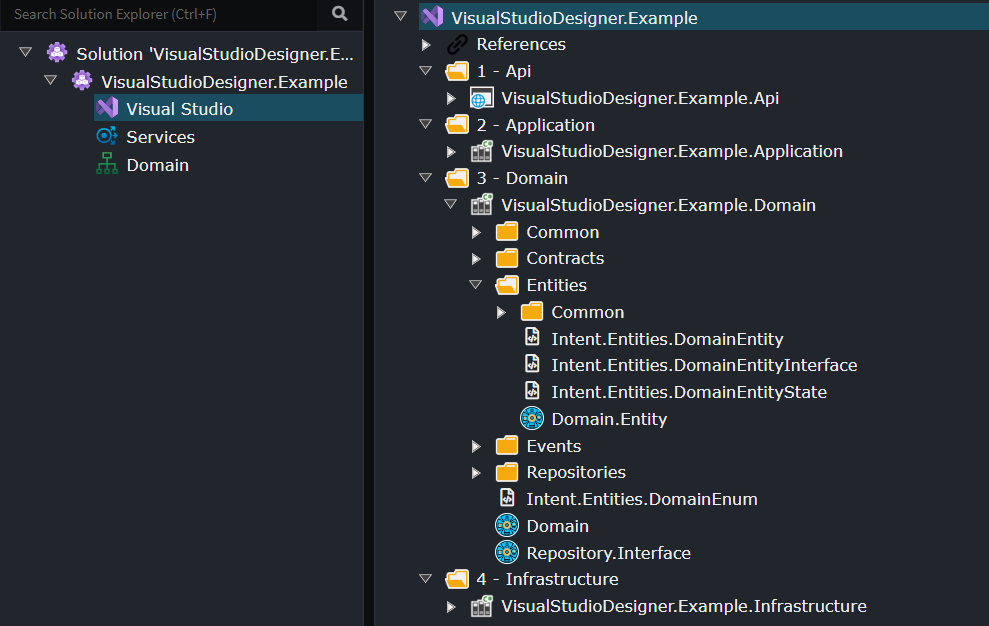Click the References link icon

[457, 44]
